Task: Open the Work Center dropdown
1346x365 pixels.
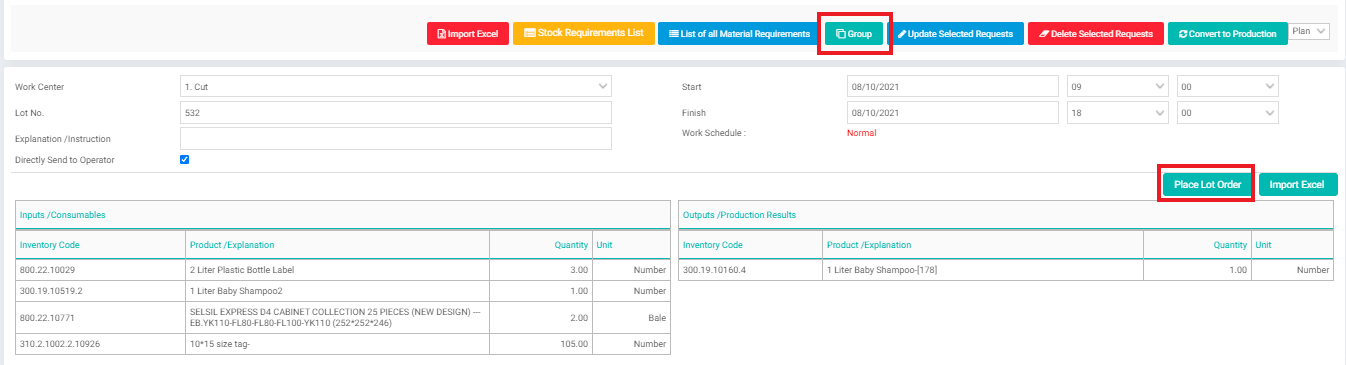Action: click(x=396, y=87)
